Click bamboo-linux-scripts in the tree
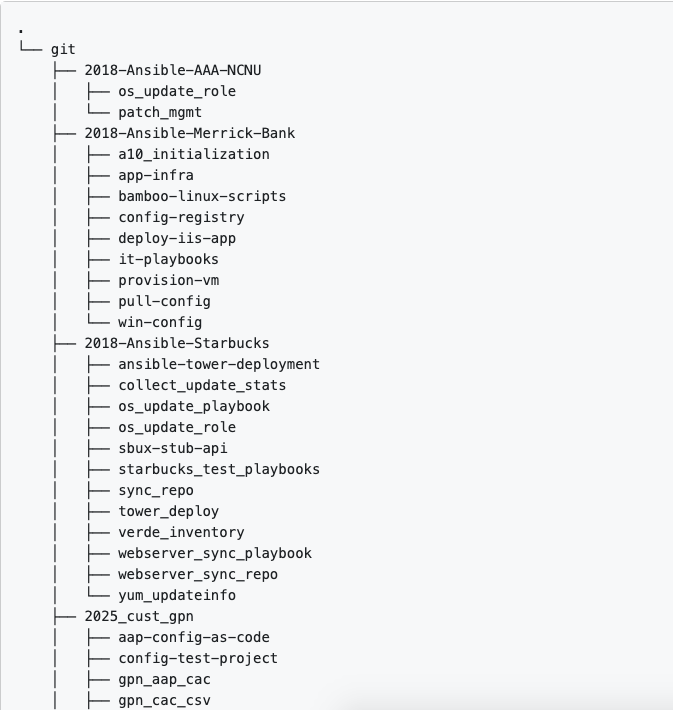Screen dimensions: 673x710 pyautogui.click(x=202, y=196)
